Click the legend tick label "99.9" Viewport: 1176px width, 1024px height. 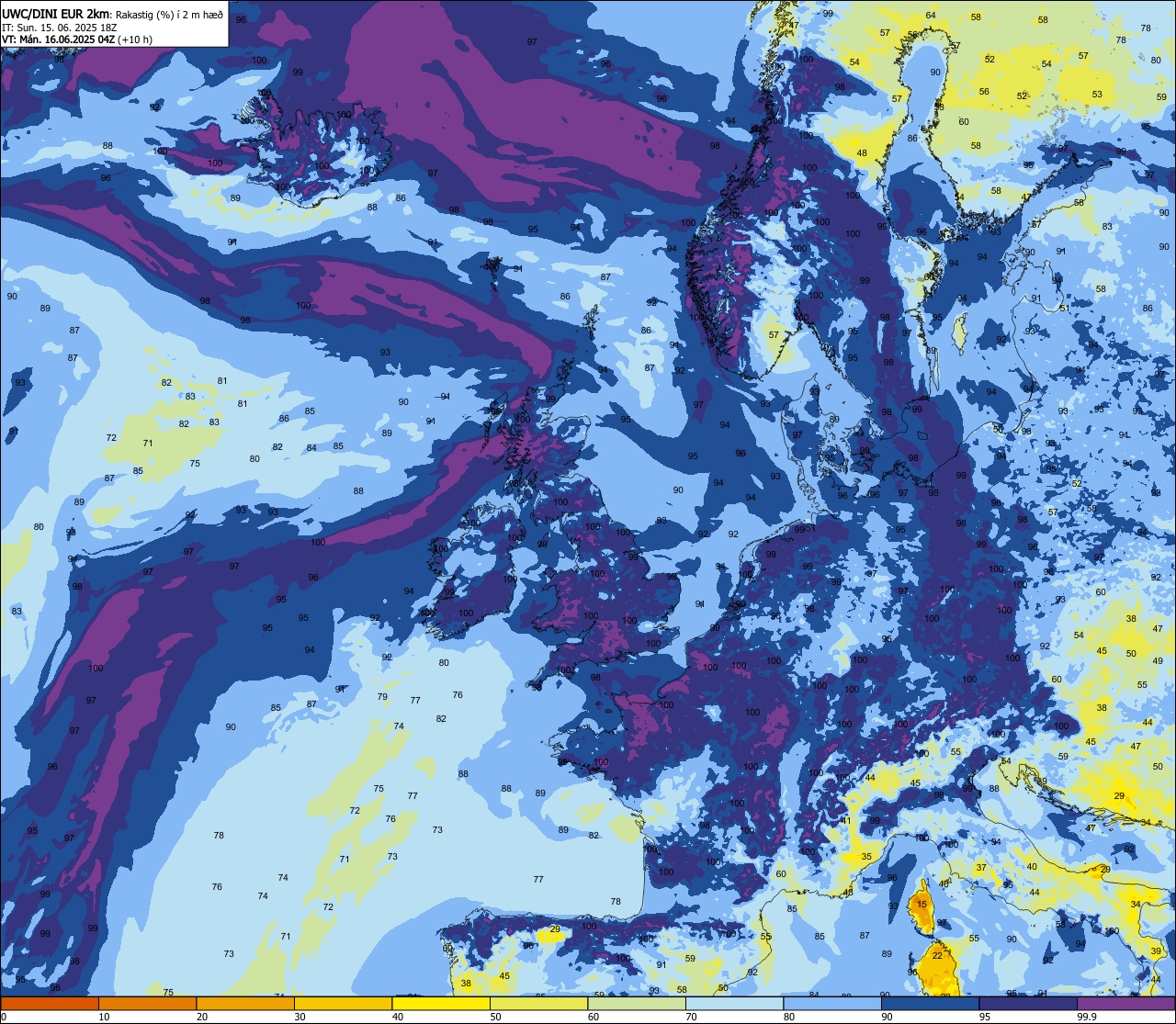pos(1087,1017)
